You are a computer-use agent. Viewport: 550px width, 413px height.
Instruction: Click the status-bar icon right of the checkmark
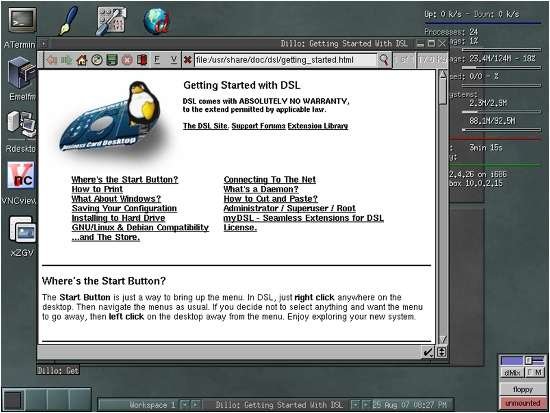(x=442, y=352)
